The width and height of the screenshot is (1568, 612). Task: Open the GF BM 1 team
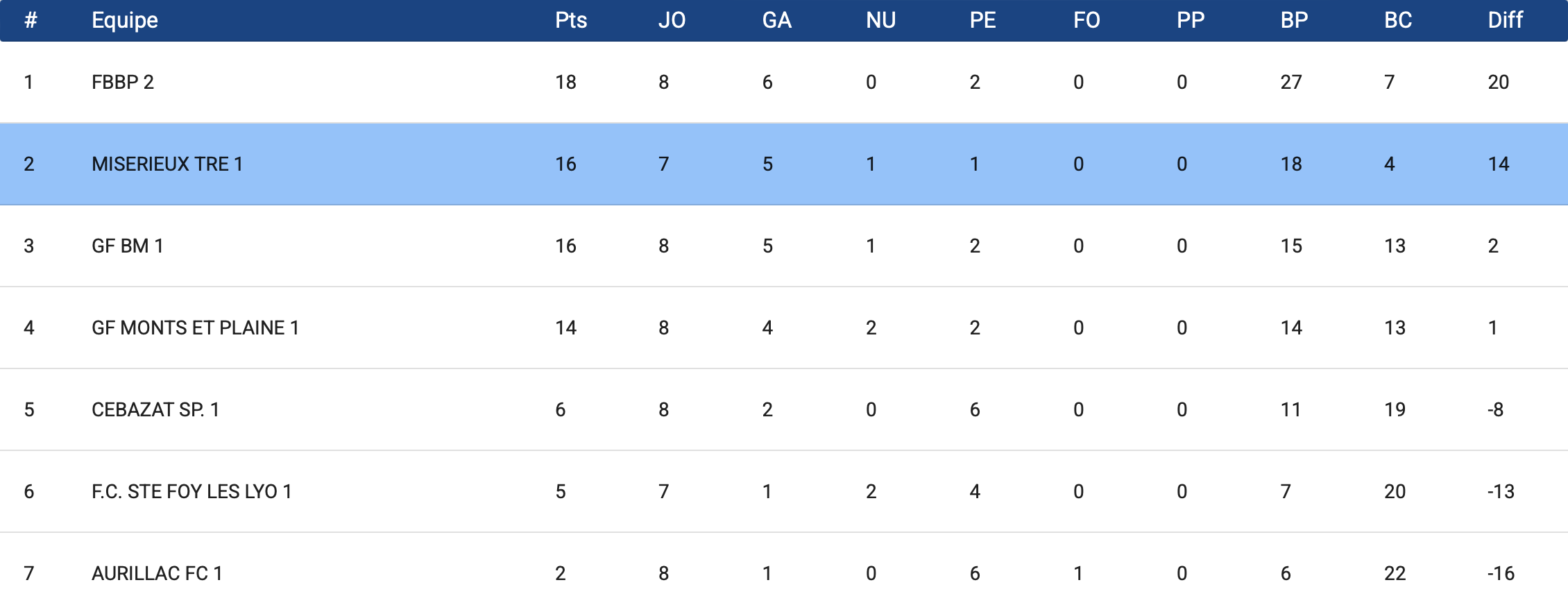pos(128,246)
